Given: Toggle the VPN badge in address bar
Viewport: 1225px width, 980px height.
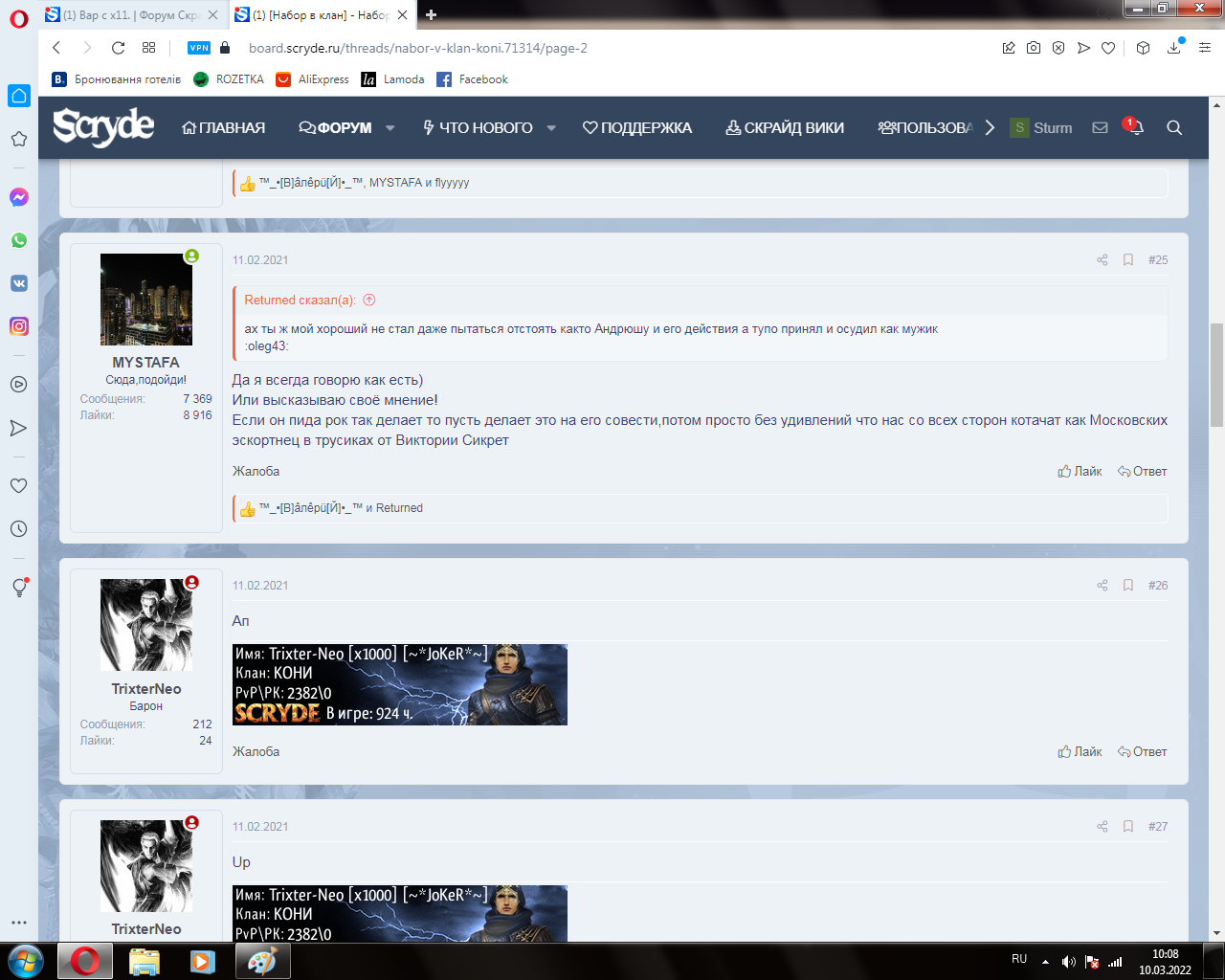Looking at the screenshot, I should coord(199,48).
